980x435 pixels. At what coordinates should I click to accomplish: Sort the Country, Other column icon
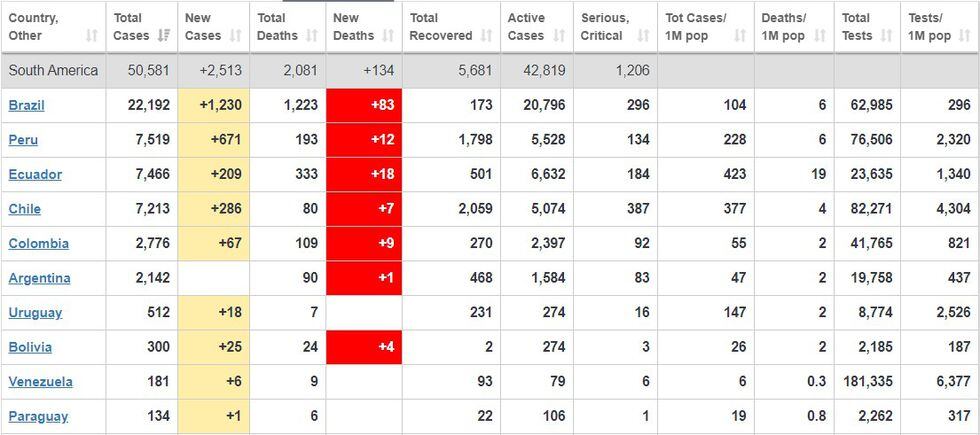(92, 36)
